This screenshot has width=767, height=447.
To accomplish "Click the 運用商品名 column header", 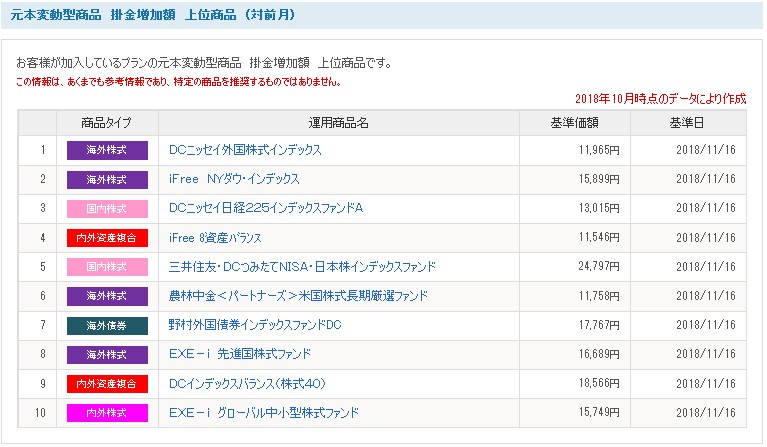I will click(338, 123).
